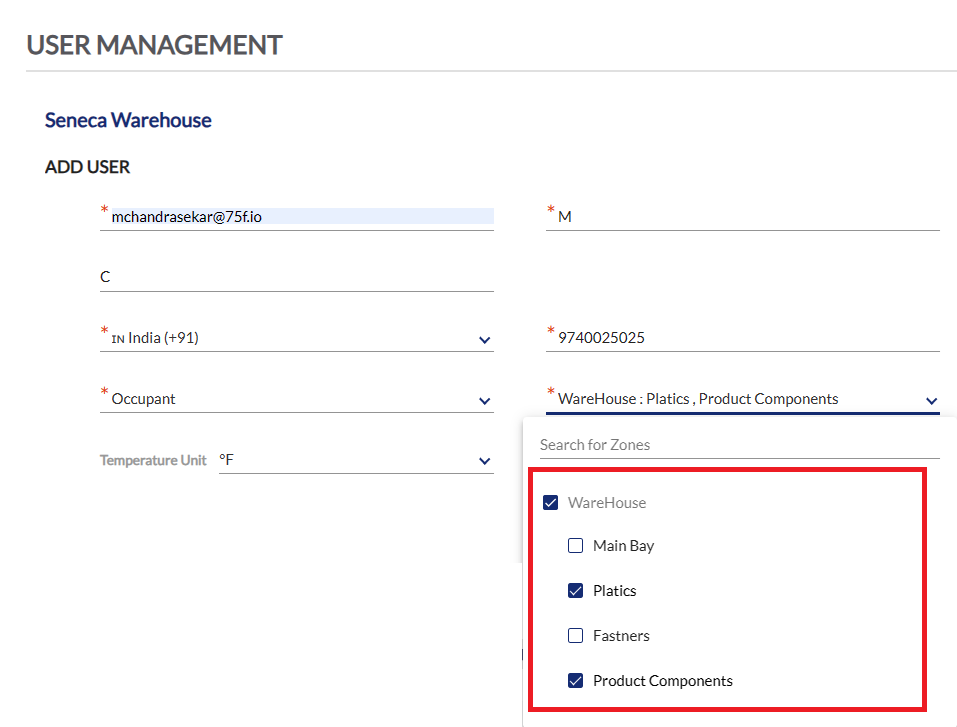The image size is (957, 727).
Task: Click the Platics zone label
Action: click(x=615, y=591)
